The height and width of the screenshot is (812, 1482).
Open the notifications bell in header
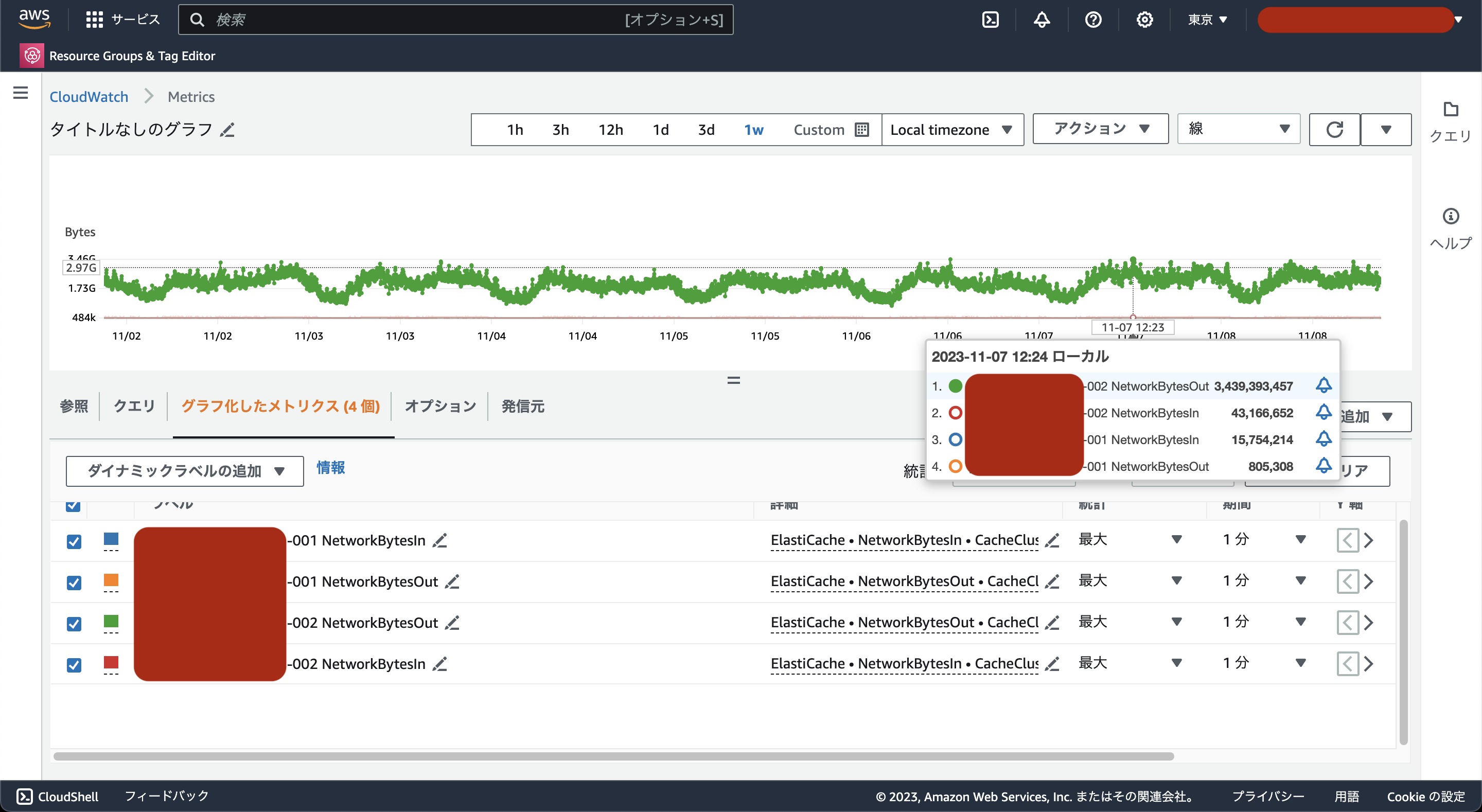1042,20
